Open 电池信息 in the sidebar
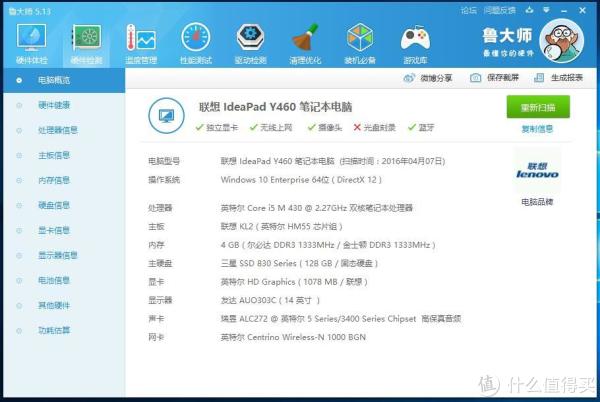Image resolution: width=600 pixels, height=402 pixels. (x=54, y=280)
